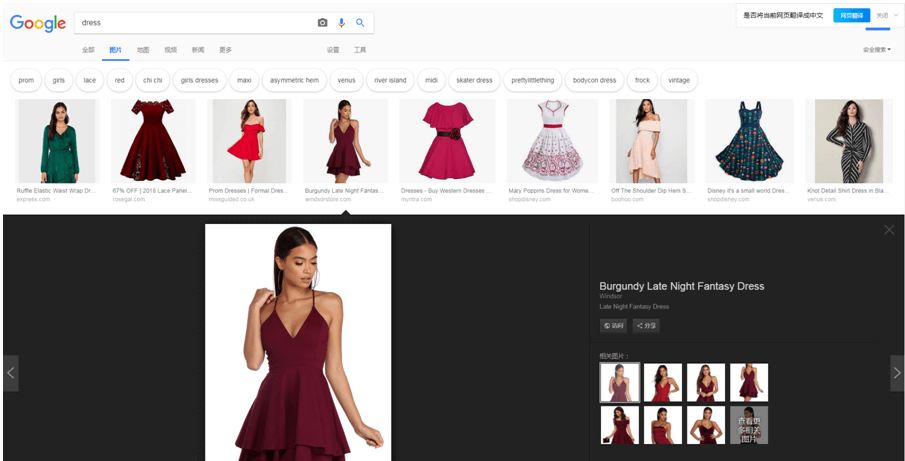Start voice search with microphone icon
The height and width of the screenshot is (461, 905).
pyautogui.click(x=342, y=23)
